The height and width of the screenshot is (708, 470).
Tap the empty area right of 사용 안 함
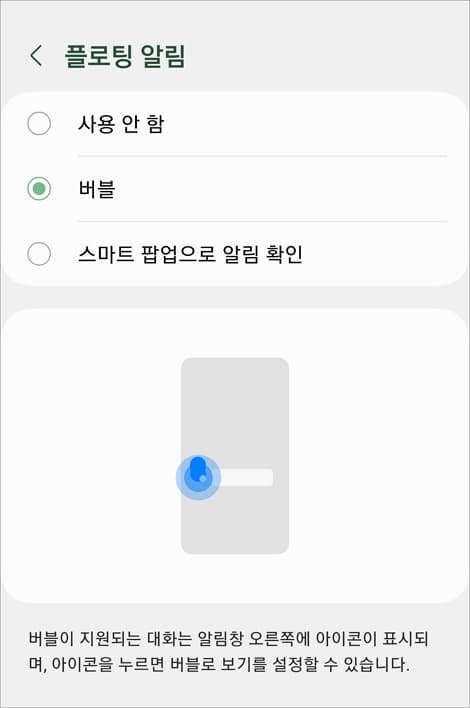pos(307,124)
